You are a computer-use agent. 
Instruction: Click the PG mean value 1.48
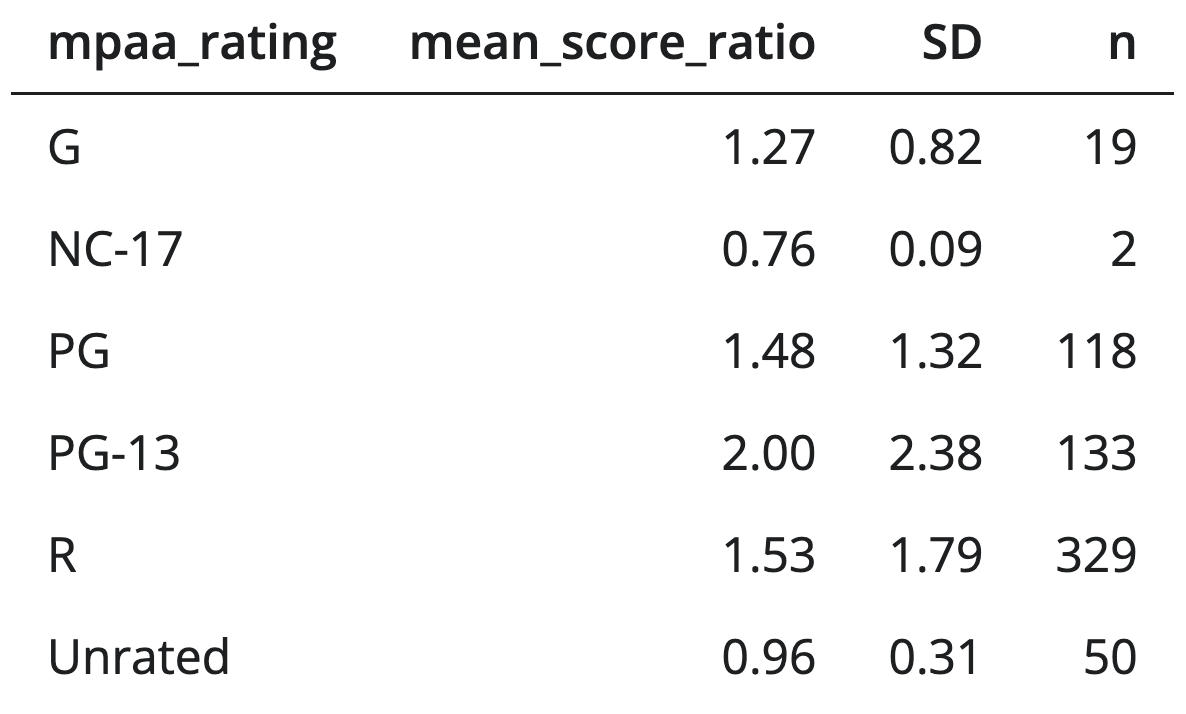(x=768, y=352)
